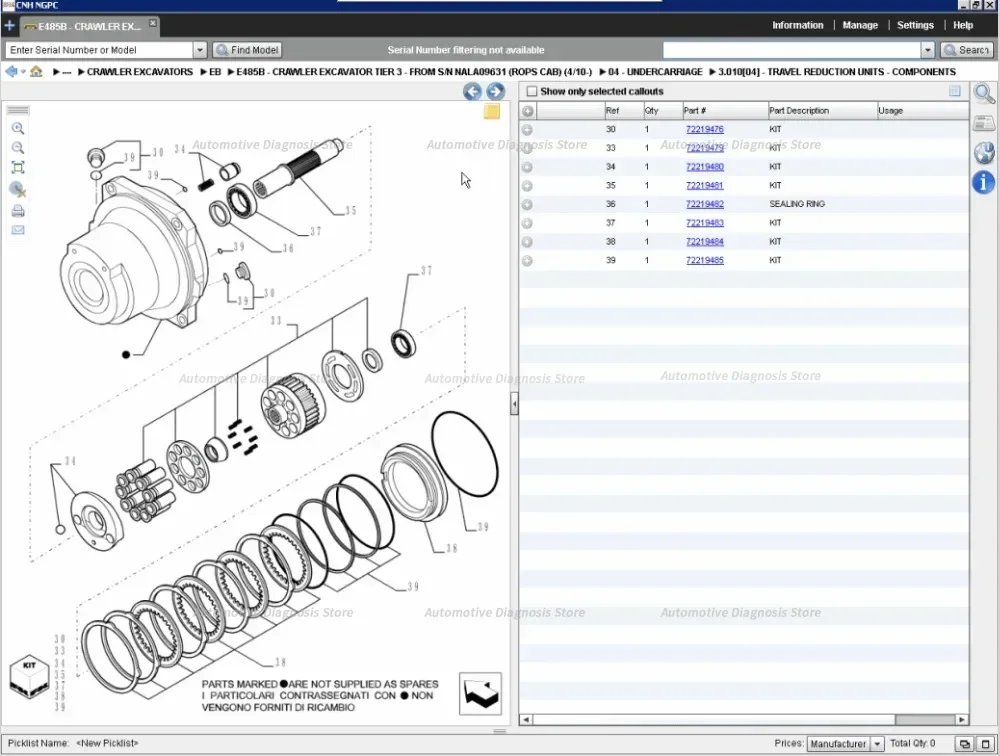Add Ref 35 part to picklist

(527, 186)
